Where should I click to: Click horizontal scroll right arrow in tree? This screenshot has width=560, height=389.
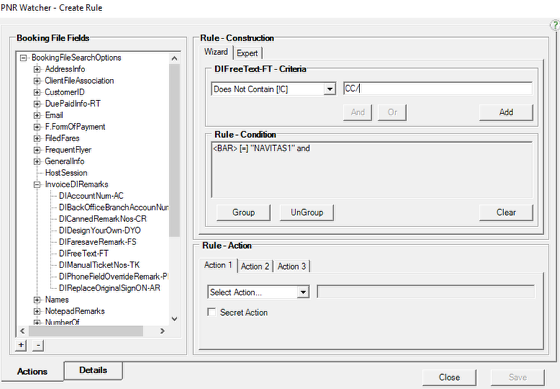(x=162, y=331)
